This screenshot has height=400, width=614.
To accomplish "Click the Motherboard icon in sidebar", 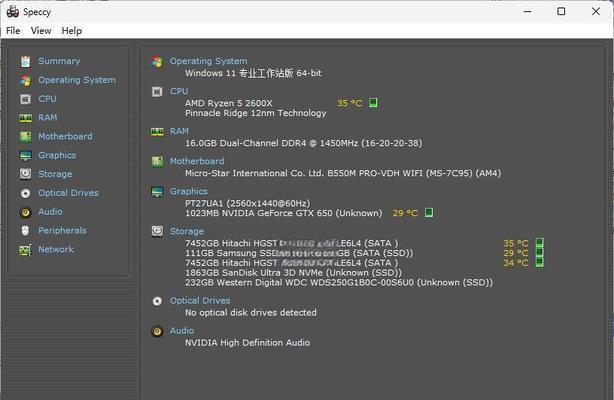I will pos(25,136).
